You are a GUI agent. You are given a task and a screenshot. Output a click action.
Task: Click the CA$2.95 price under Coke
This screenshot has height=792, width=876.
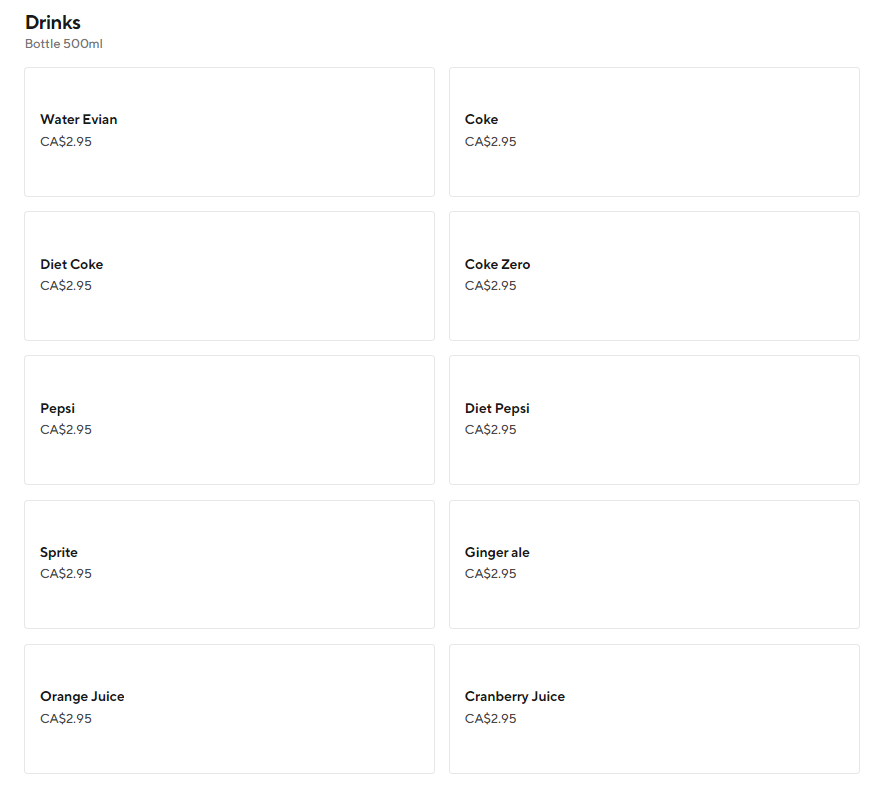pyautogui.click(x=491, y=142)
